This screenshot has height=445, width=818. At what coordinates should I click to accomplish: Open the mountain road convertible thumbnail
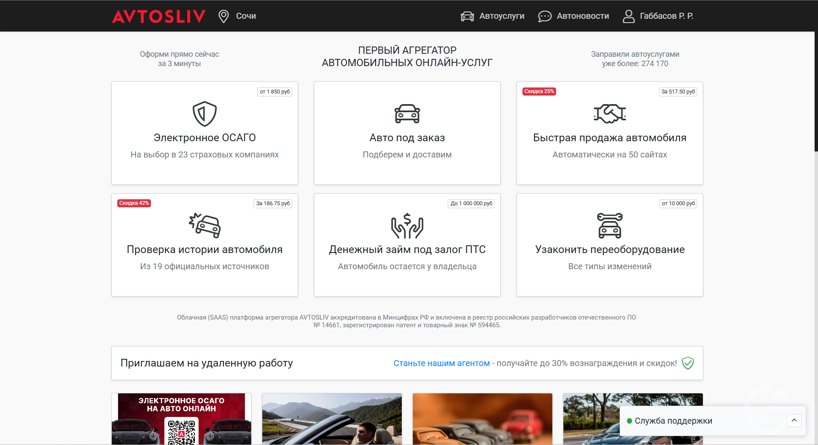click(332, 419)
